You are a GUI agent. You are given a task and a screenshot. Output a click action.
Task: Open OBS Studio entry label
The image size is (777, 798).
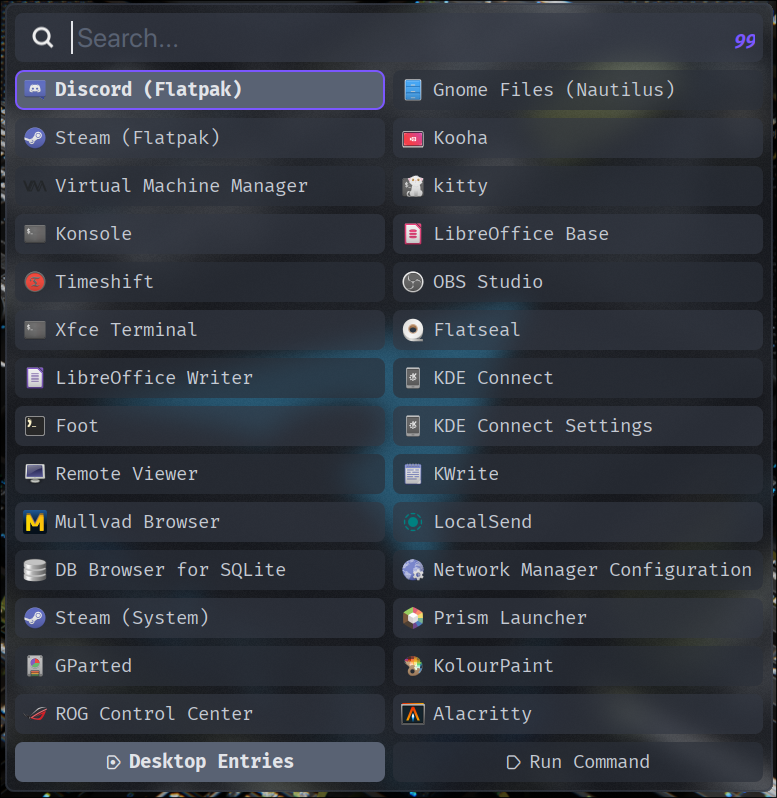pyautogui.click(x=488, y=281)
